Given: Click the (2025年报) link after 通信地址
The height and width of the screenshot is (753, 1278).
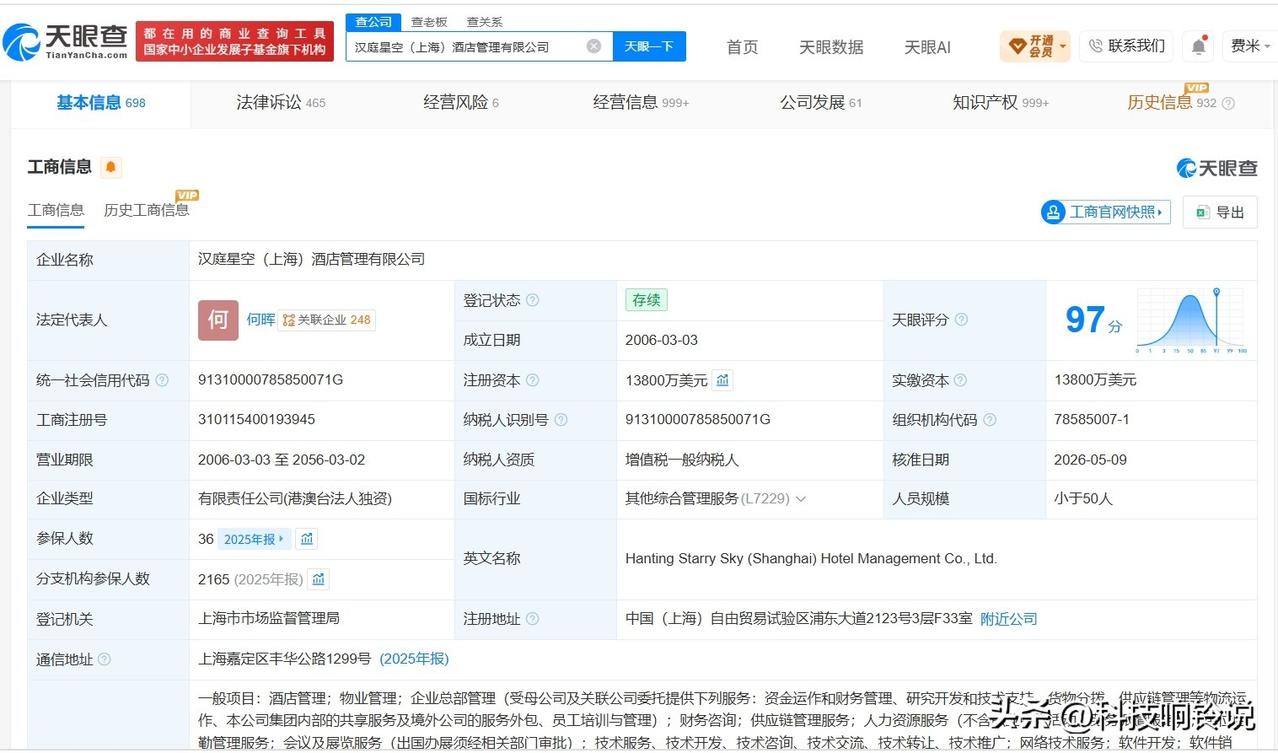Looking at the screenshot, I should (414, 659).
